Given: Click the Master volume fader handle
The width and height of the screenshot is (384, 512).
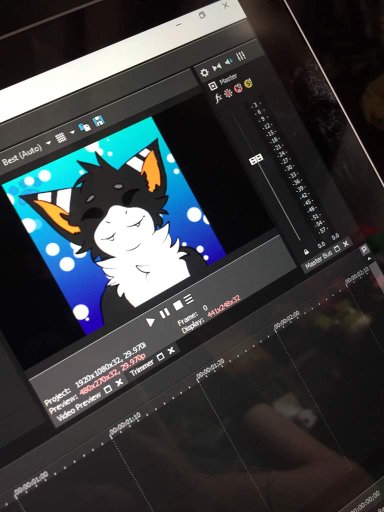Looking at the screenshot, I should point(256,159).
